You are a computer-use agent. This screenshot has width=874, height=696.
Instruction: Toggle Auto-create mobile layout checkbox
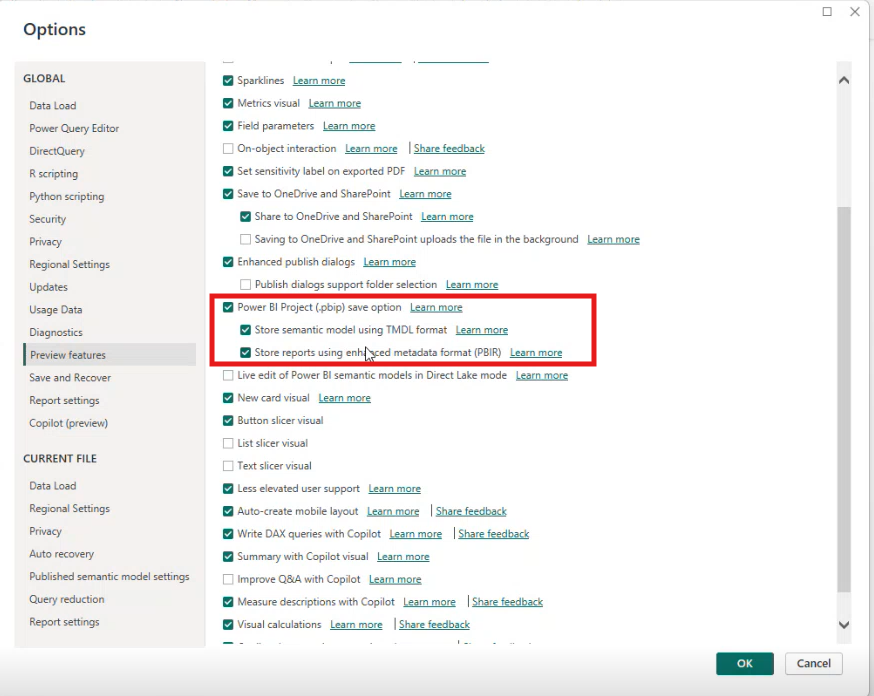tap(228, 512)
